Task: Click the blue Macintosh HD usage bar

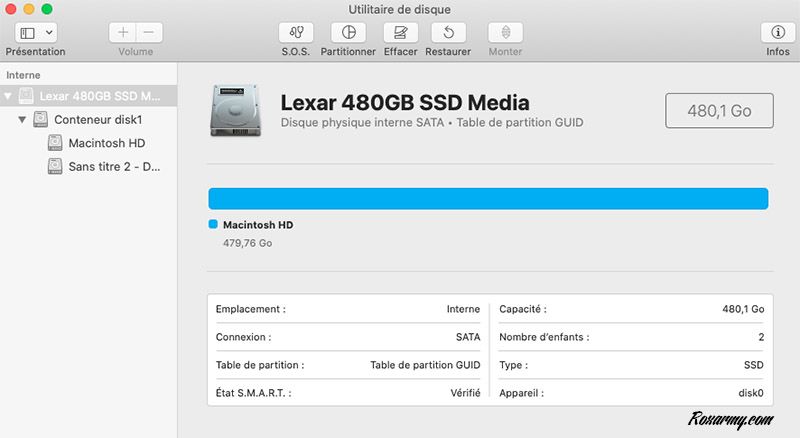Action: tap(487, 198)
